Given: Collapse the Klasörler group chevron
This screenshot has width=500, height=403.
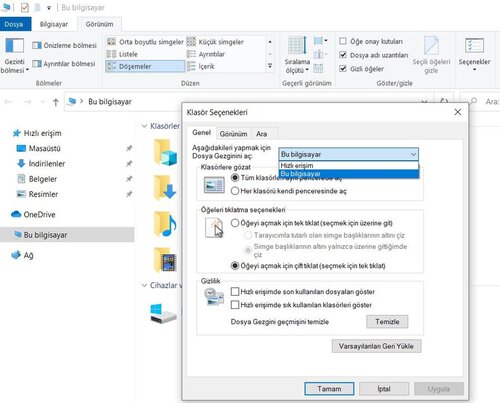Looking at the screenshot, I should (144, 126).
